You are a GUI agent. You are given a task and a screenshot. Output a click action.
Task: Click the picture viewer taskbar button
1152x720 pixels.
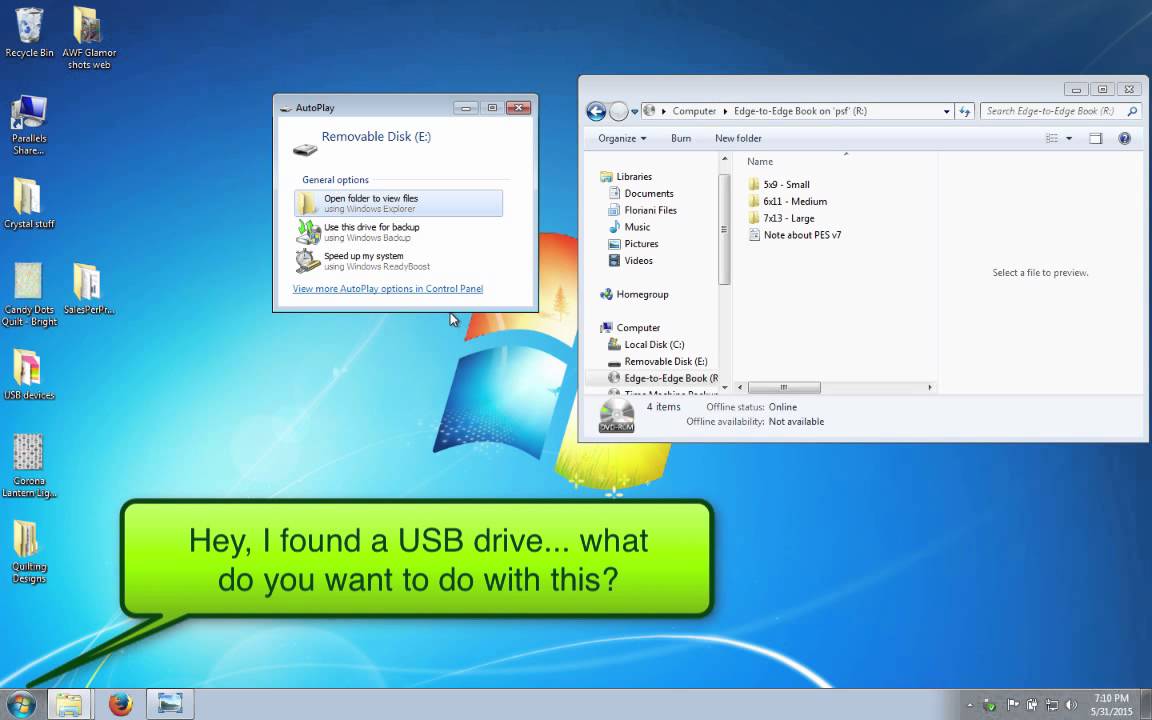coord(170,704)
